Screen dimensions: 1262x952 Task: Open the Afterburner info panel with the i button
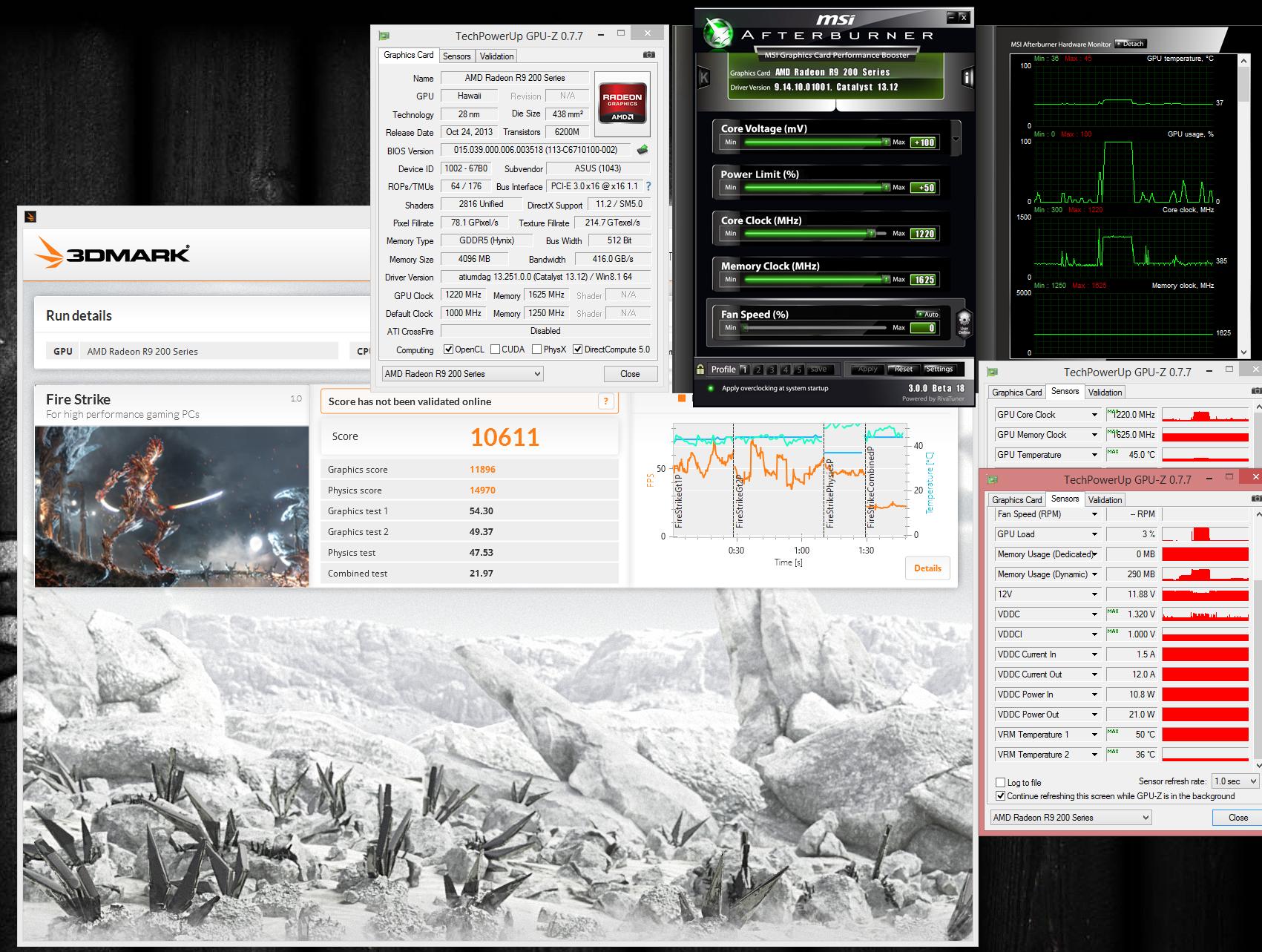(967, 76)
